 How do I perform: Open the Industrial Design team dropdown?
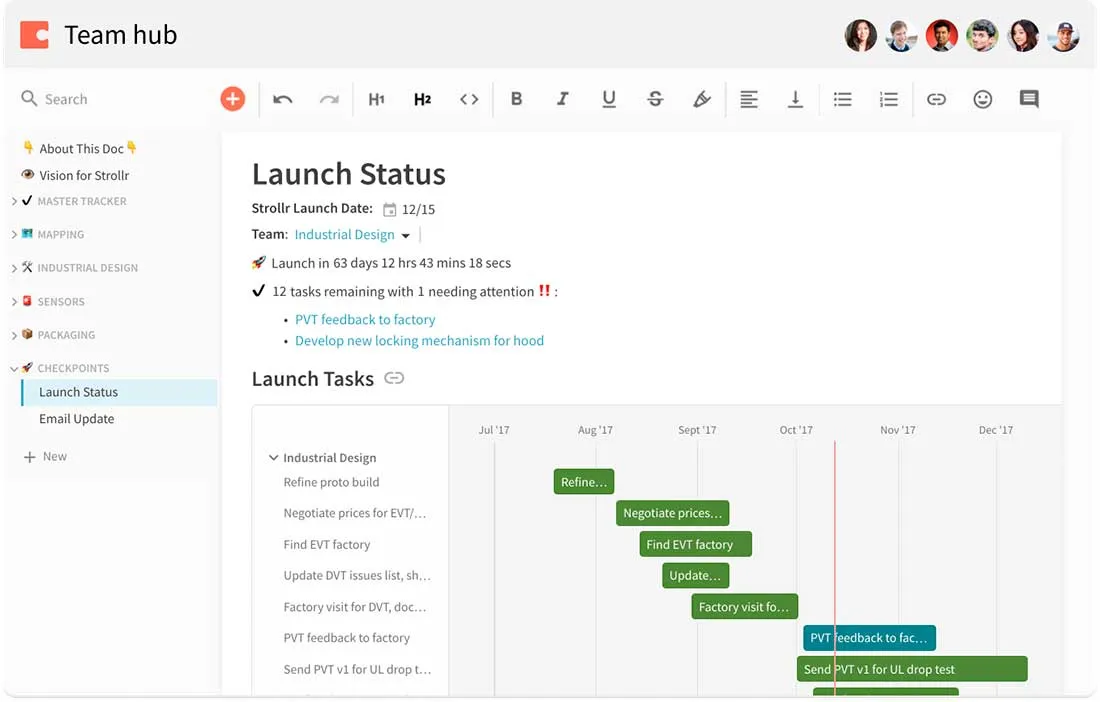[x=405, y=236]
